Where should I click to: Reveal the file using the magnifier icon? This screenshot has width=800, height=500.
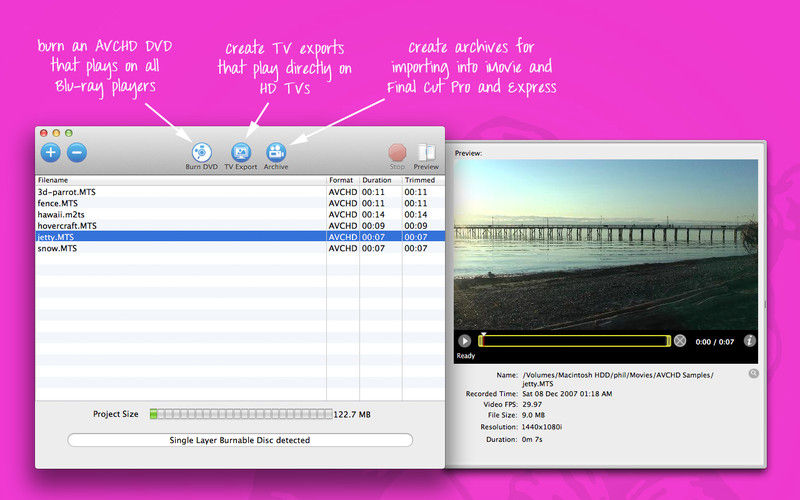point(753,373)
